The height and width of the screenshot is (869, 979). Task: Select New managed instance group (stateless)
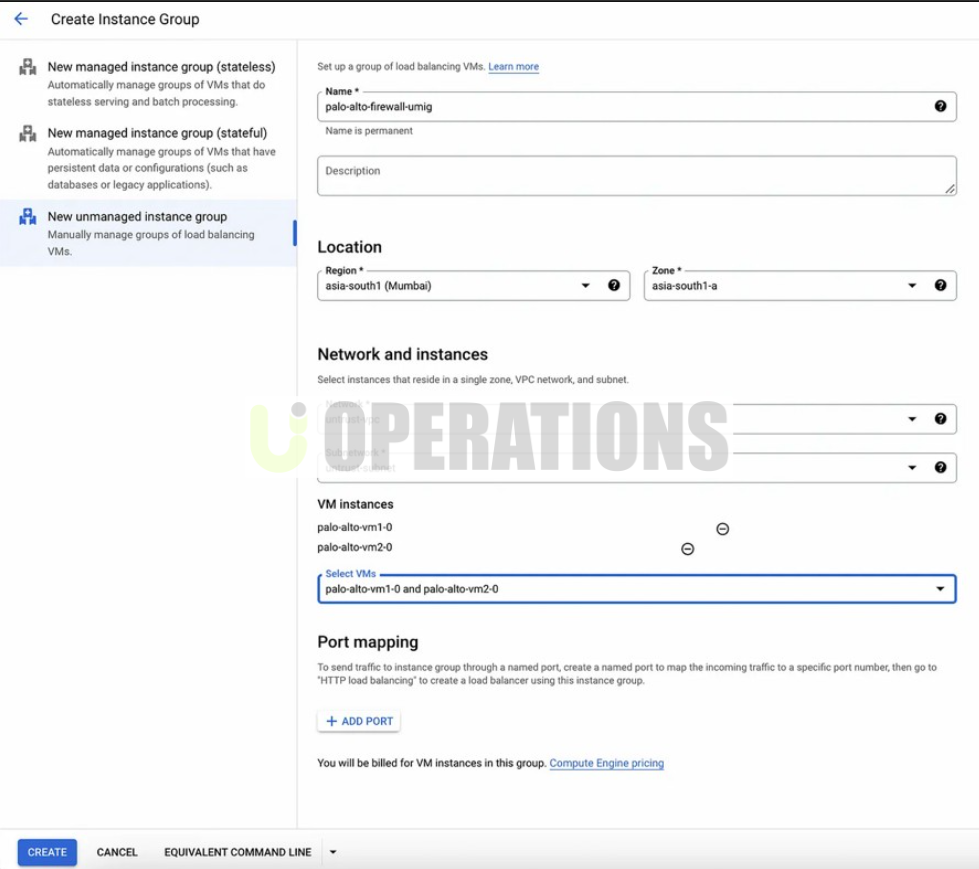point(149,84)
